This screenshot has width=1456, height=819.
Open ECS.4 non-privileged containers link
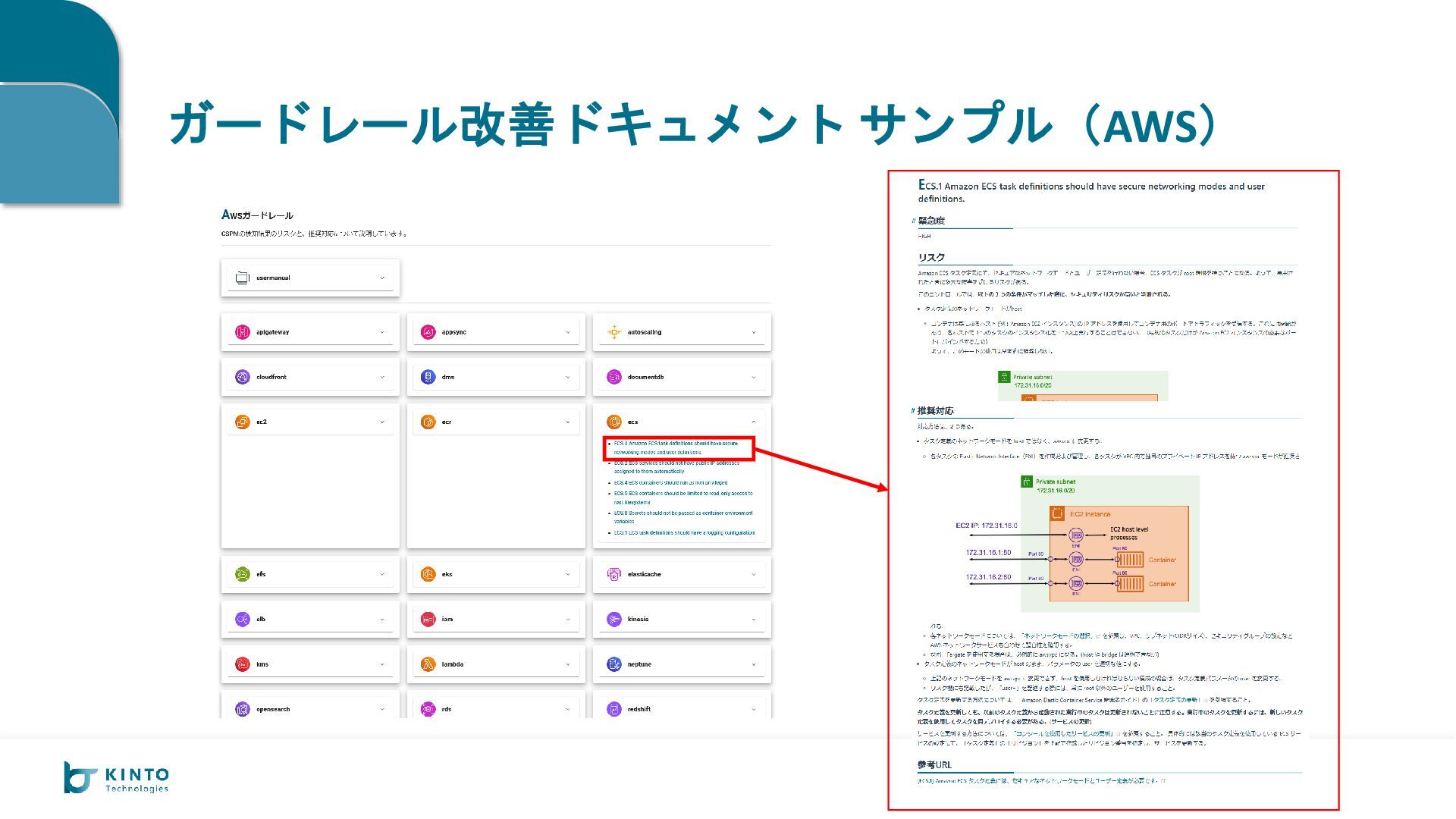(670, 482)
